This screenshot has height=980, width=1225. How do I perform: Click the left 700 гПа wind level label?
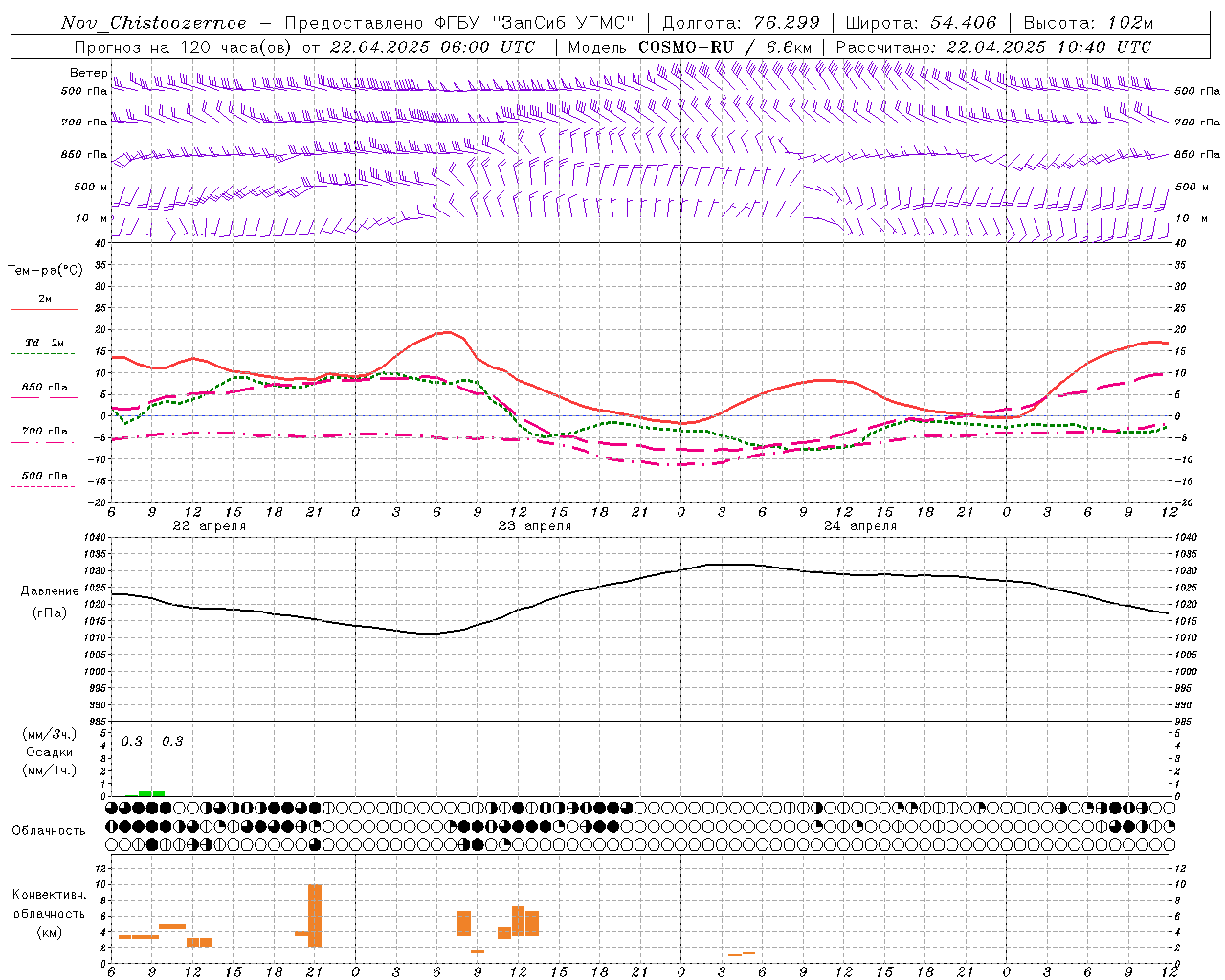[x=84, y=122]
